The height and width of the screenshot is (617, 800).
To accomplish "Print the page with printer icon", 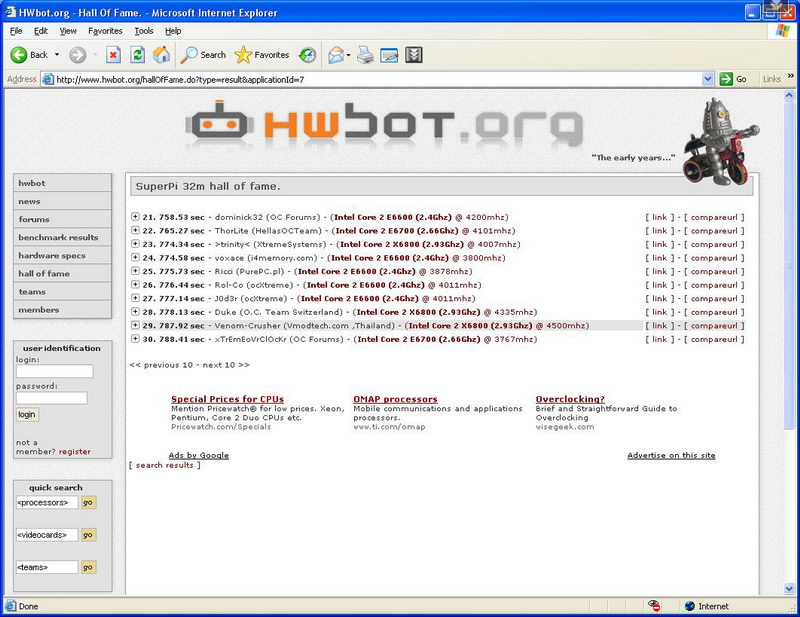I will tap(365, 55).
